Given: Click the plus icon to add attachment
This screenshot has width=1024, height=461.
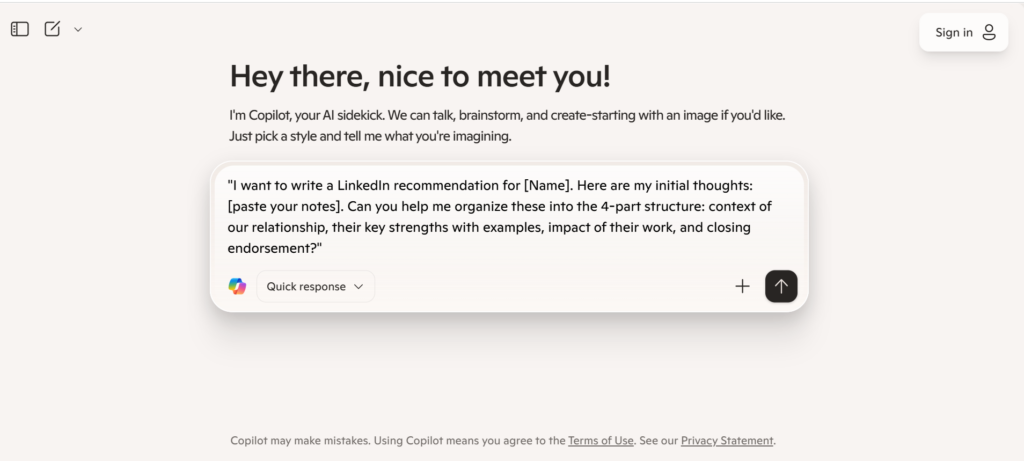Looking at the screenshot, I should (x=742, y=286).
